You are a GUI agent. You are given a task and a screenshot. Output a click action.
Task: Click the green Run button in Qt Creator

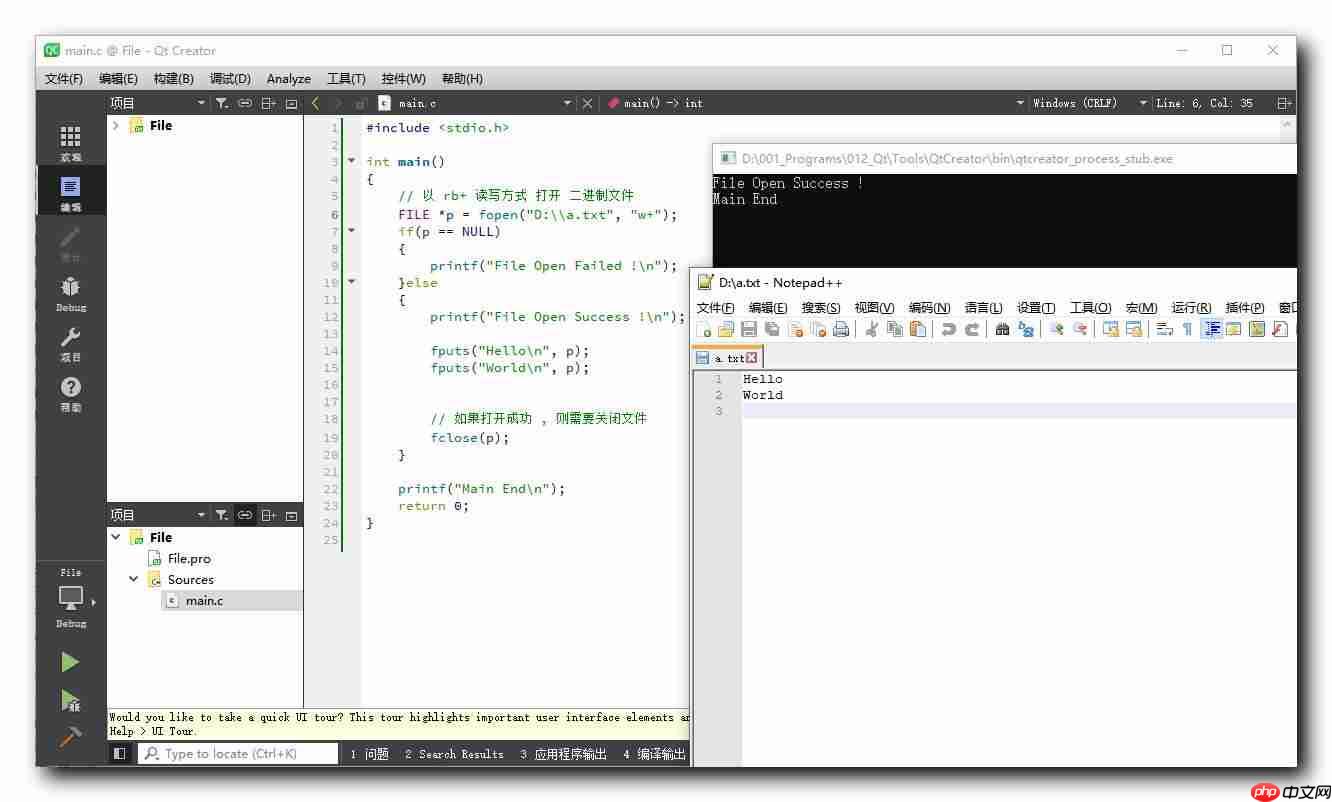click(x=70, y=662)
